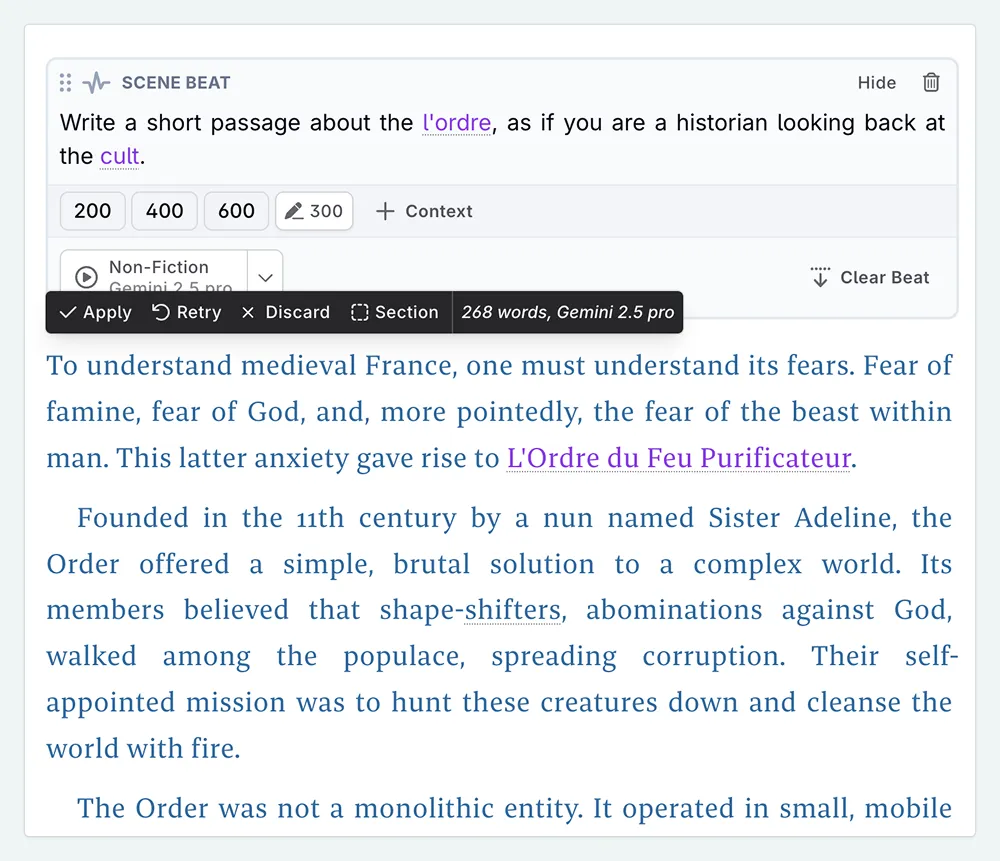The width and height of the screenshot is (1000, 861).
Task: Select the 600 word count option
Action: (236, 211)
